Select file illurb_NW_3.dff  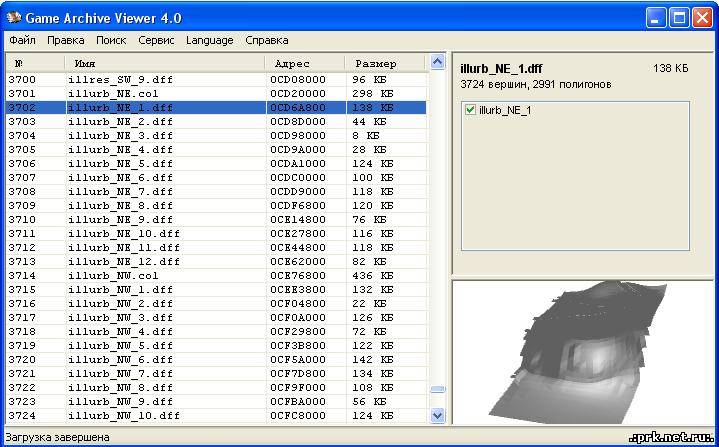[x=121, y=317]
